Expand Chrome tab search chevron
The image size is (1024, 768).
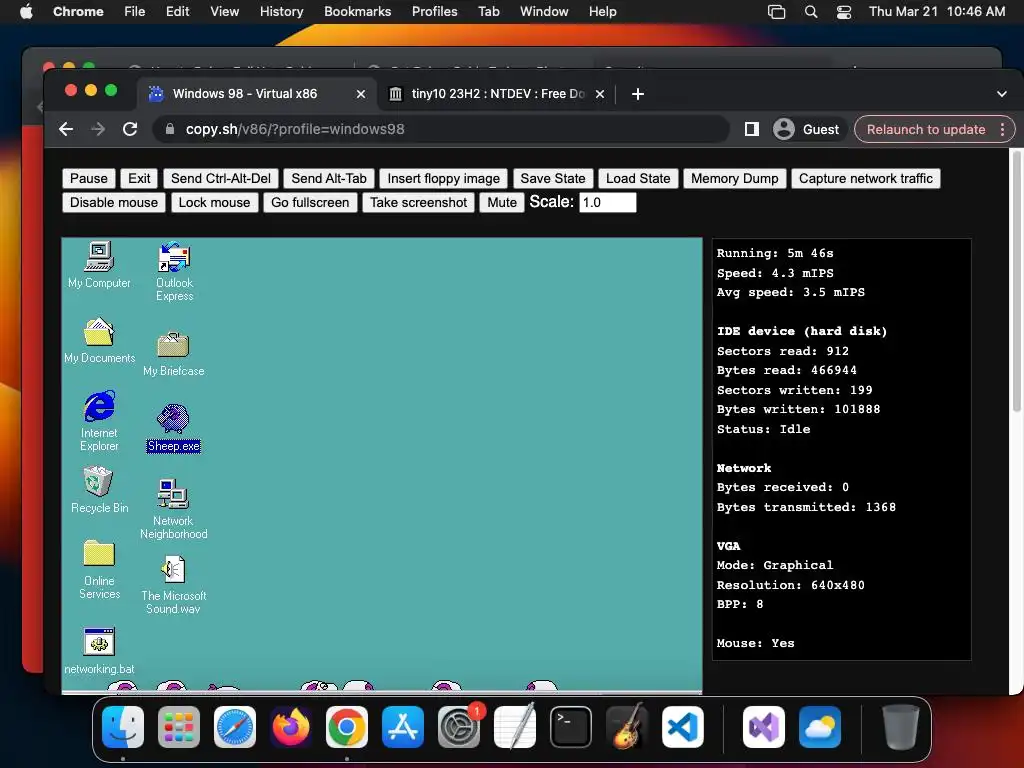point(1002,94)
